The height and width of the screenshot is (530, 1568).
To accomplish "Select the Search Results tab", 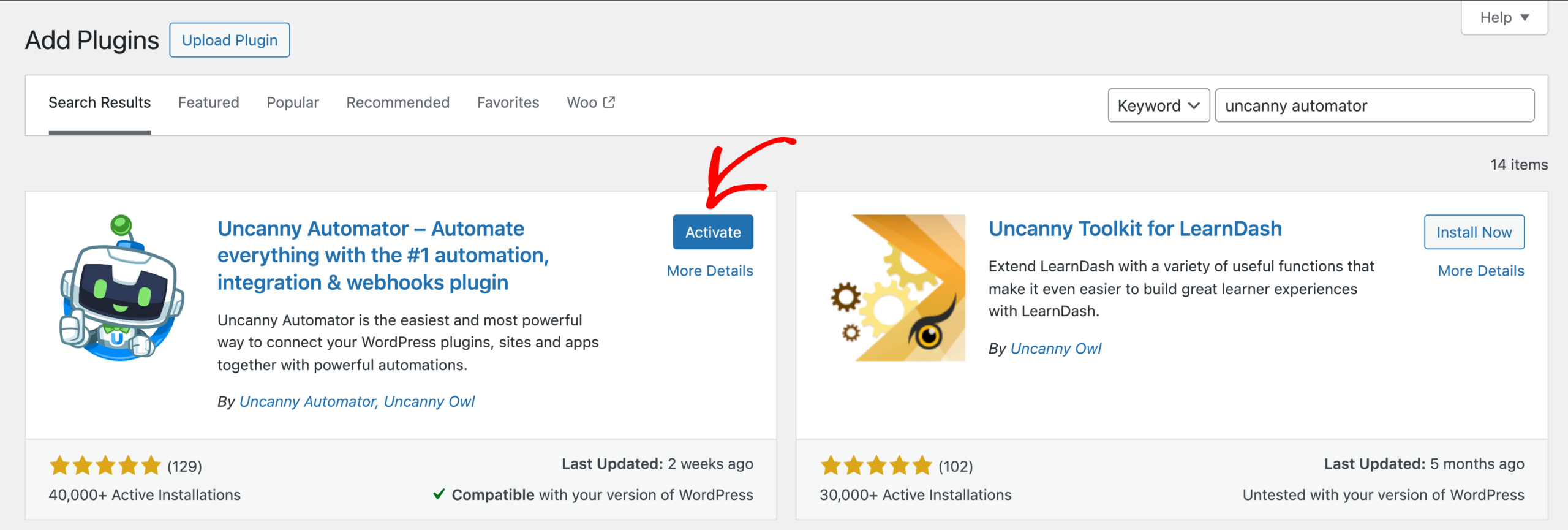I will pos(99,102).
